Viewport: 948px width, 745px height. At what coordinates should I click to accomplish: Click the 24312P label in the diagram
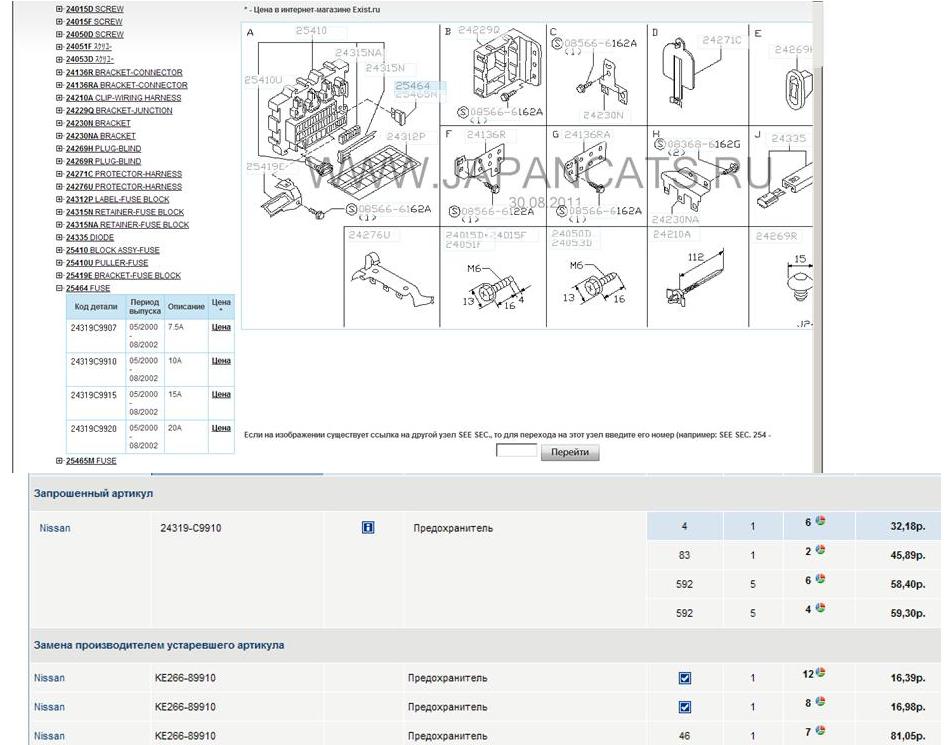pyautogui.click(x=406, y=137)
